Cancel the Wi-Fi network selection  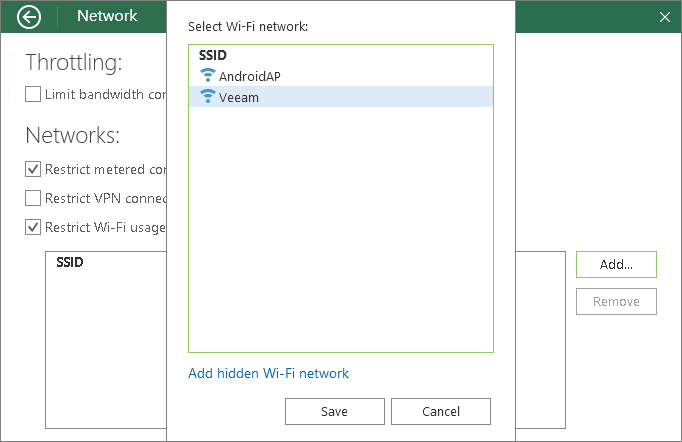440,411
